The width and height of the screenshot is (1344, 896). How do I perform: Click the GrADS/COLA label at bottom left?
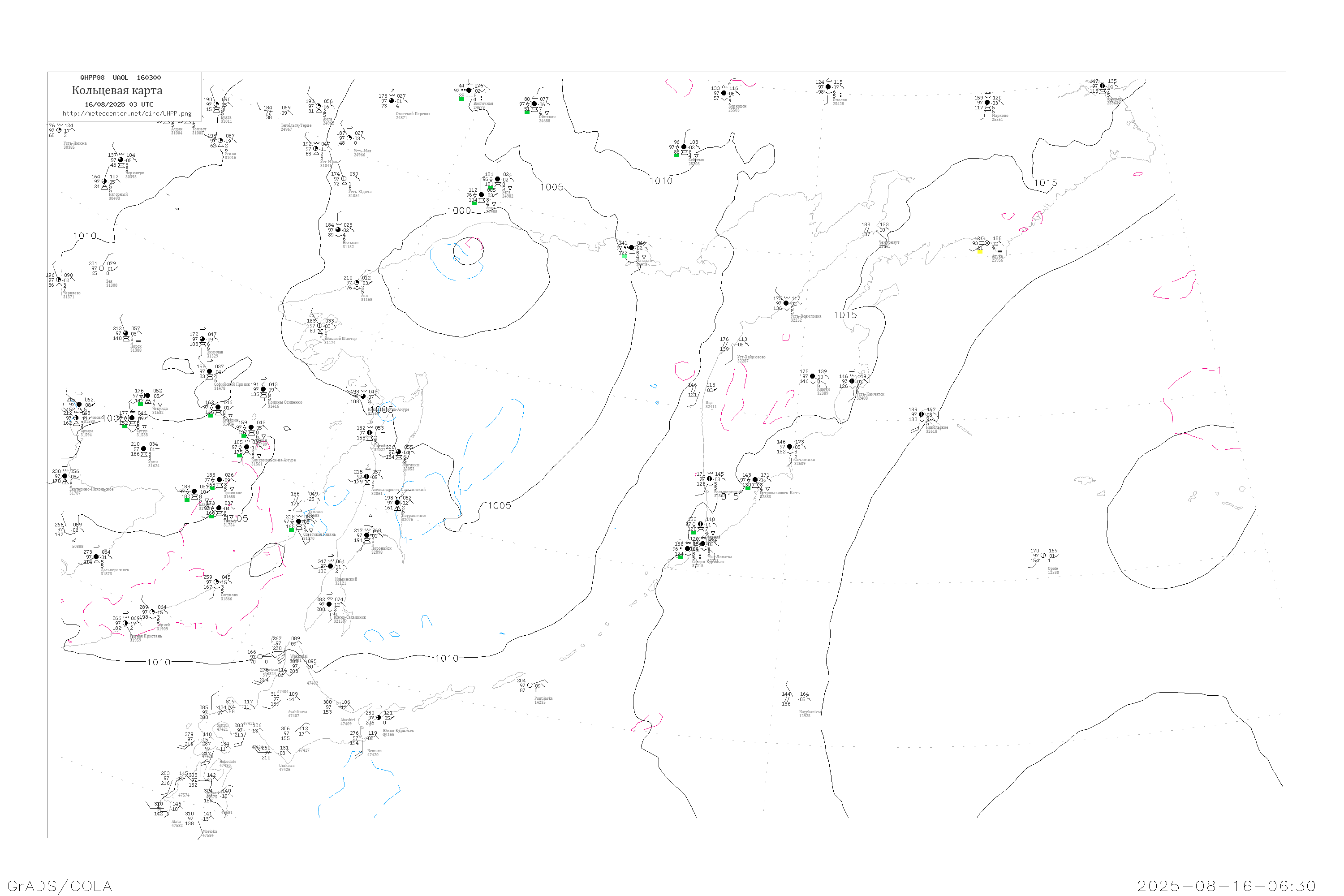tap(60, 886)
